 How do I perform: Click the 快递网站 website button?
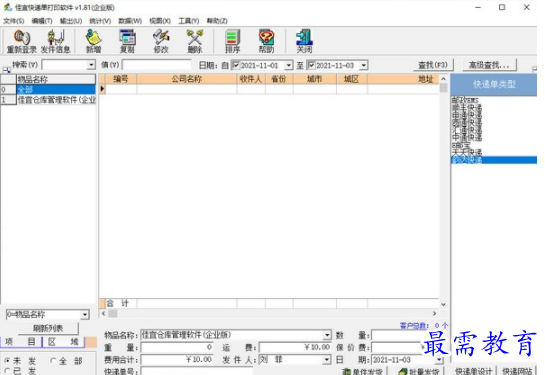517,371
